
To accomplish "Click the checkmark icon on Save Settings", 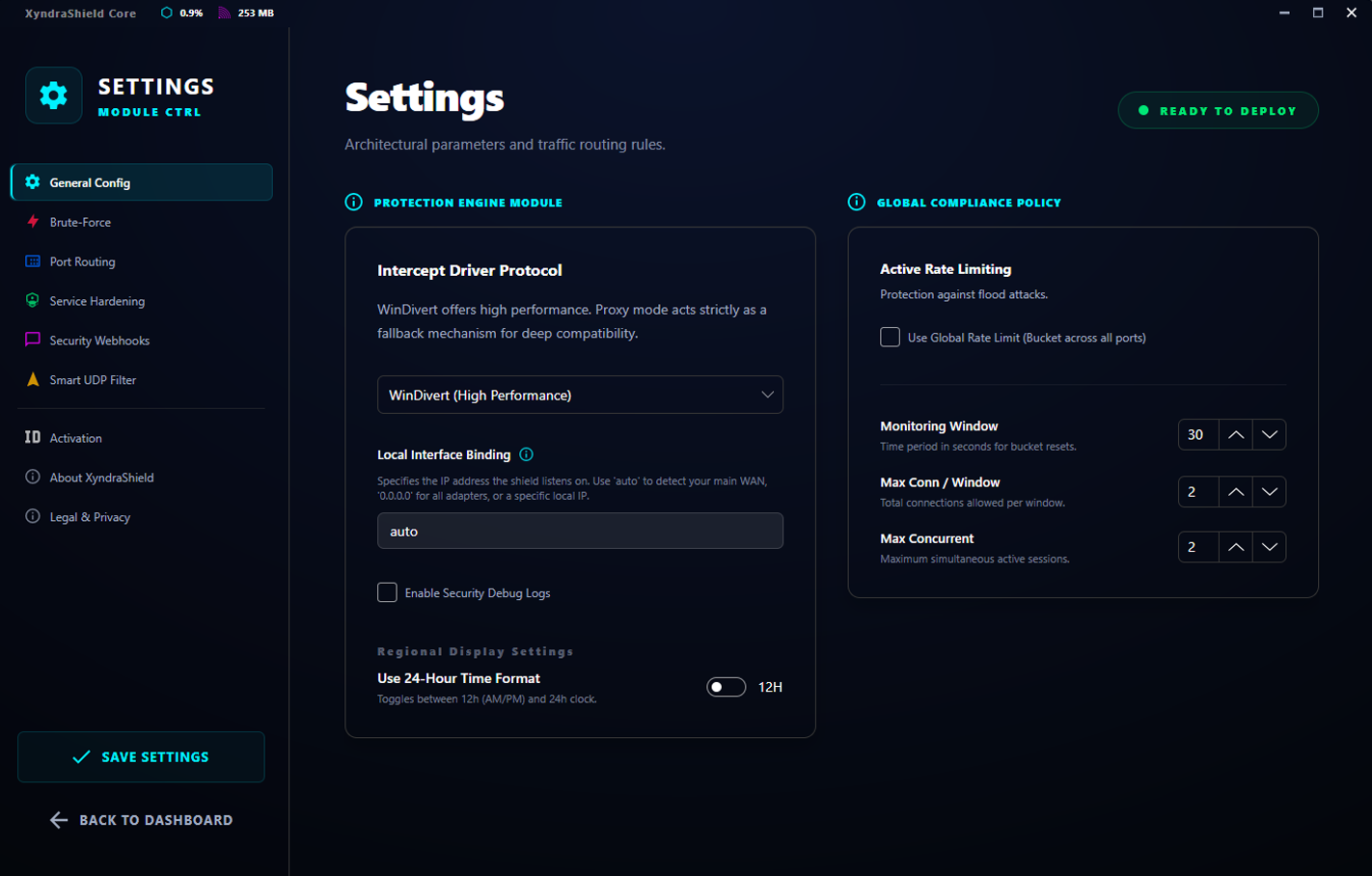I will pos(82,757).
